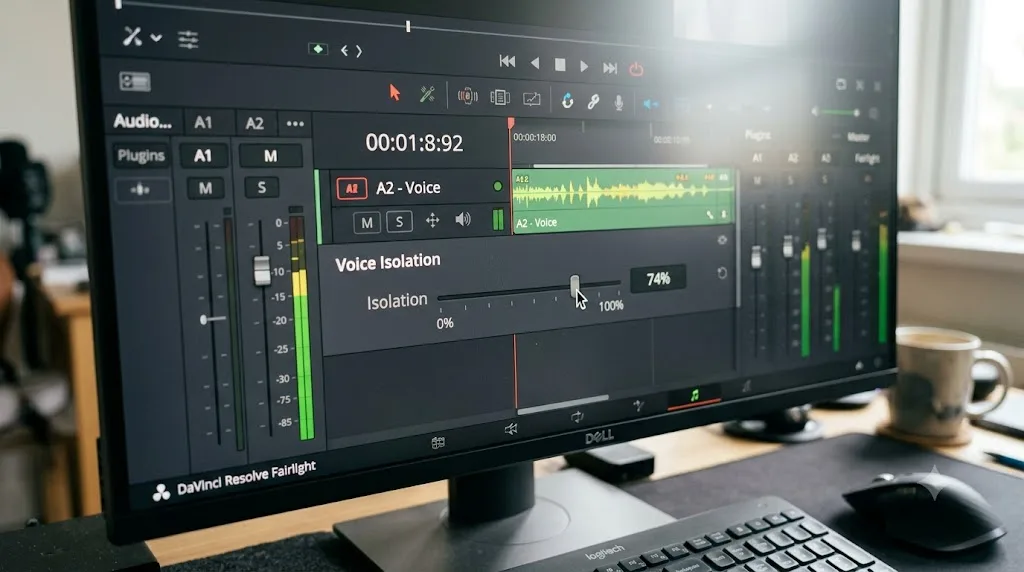Click the Isolation slider handle

pyautogui.click(x=574, y=286)
